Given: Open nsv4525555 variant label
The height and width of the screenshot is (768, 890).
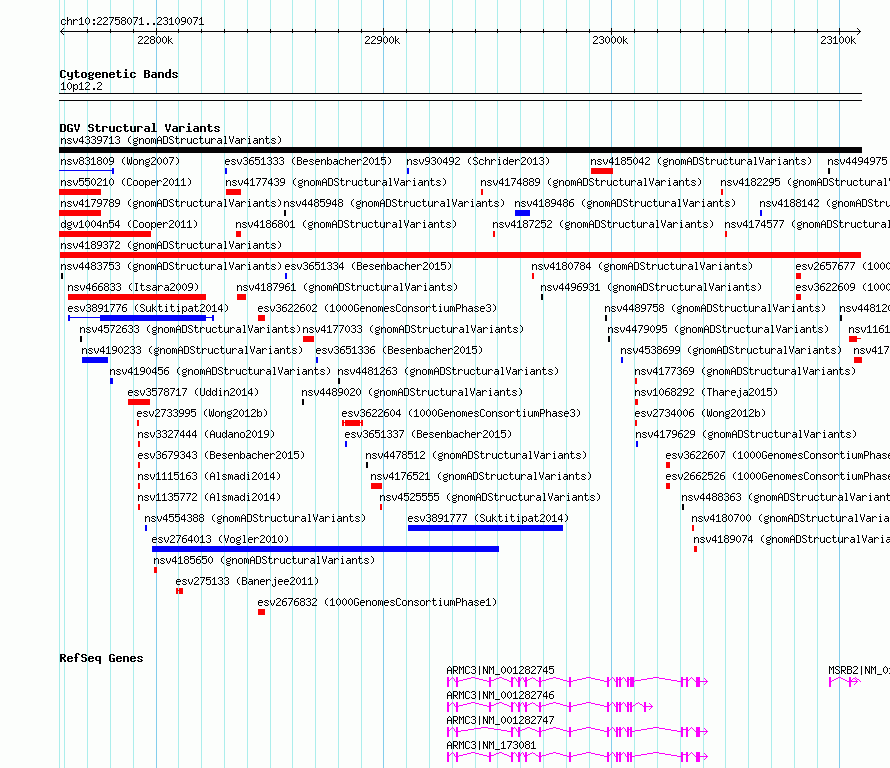Looking at the screenshot, I should coord(490,497).
